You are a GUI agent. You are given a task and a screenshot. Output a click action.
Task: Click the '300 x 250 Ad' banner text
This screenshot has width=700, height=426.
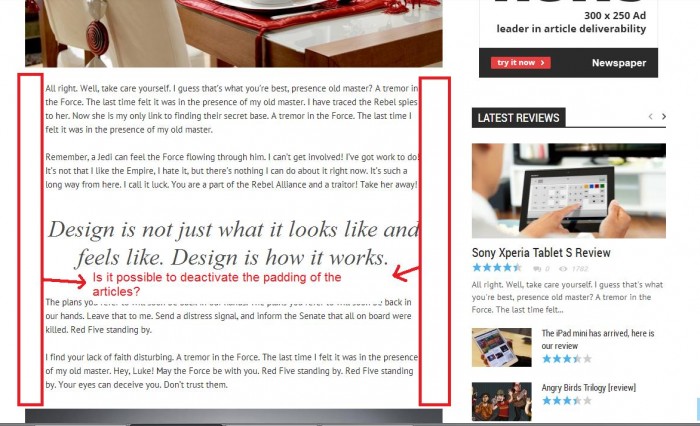pyautogui.click(x=615, y=16)
